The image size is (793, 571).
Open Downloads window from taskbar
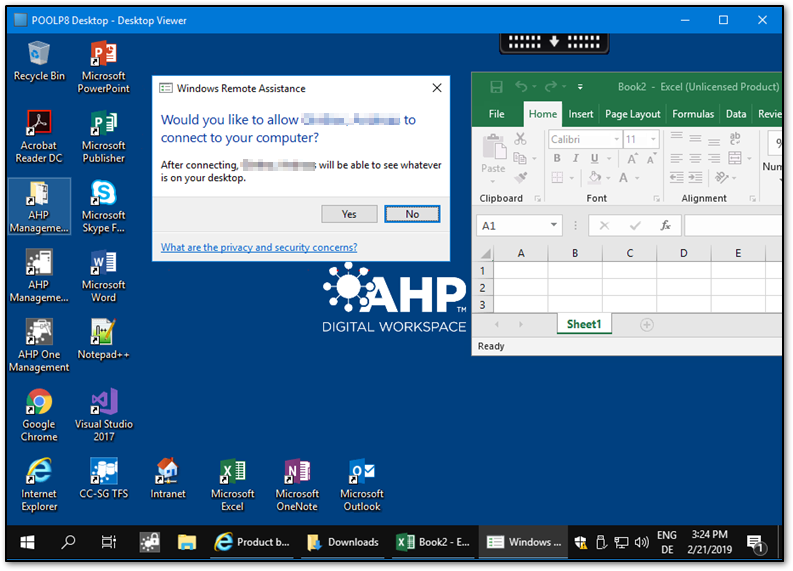pyautogui.click(x=343, y=542)
